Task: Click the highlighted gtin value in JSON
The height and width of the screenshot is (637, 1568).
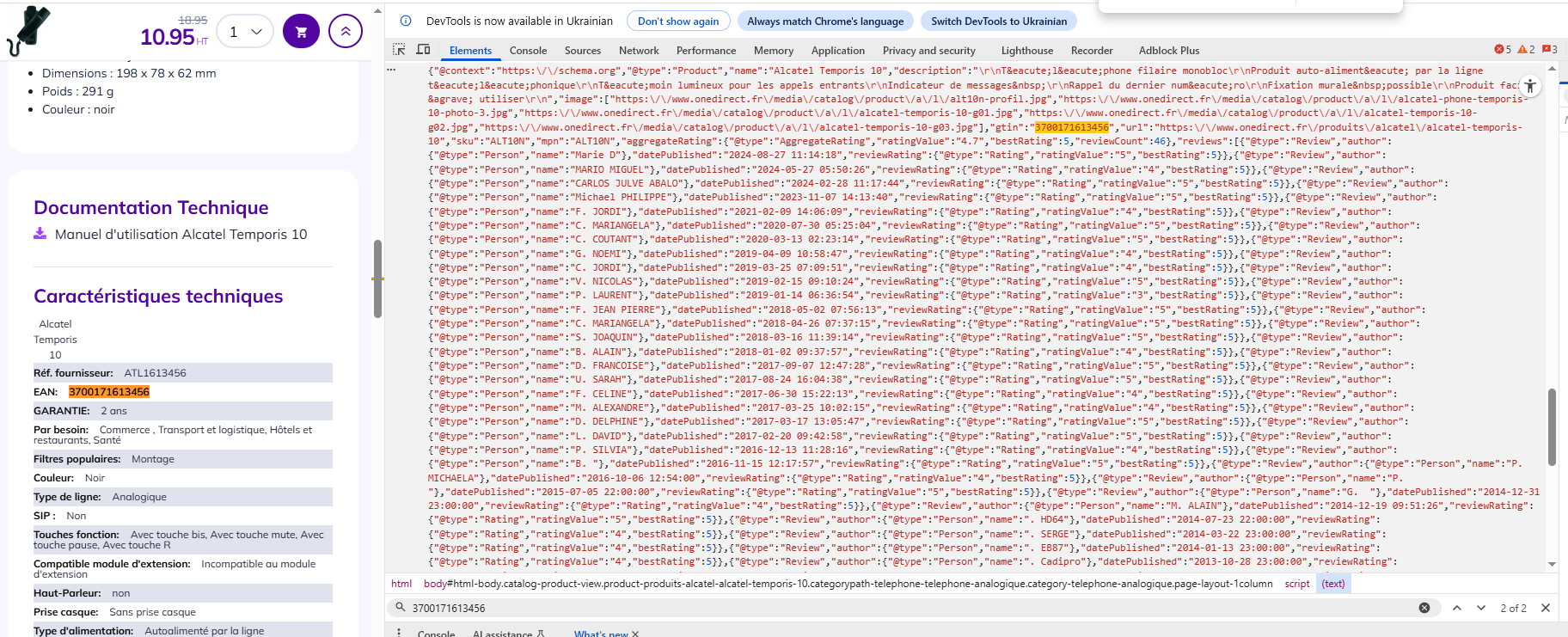Action: tap(1071, 127)
